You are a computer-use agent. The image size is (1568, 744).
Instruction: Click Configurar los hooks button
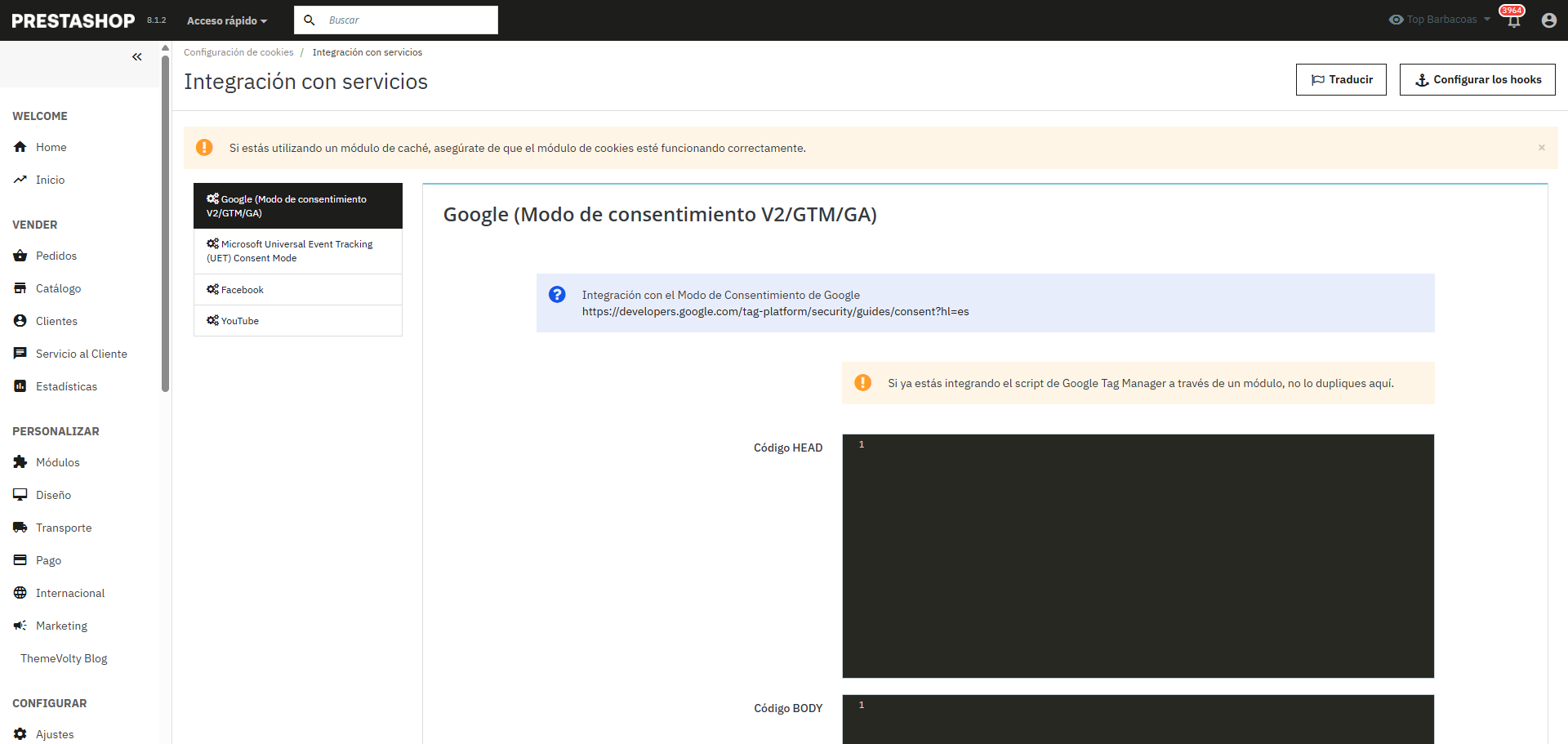1477,79
